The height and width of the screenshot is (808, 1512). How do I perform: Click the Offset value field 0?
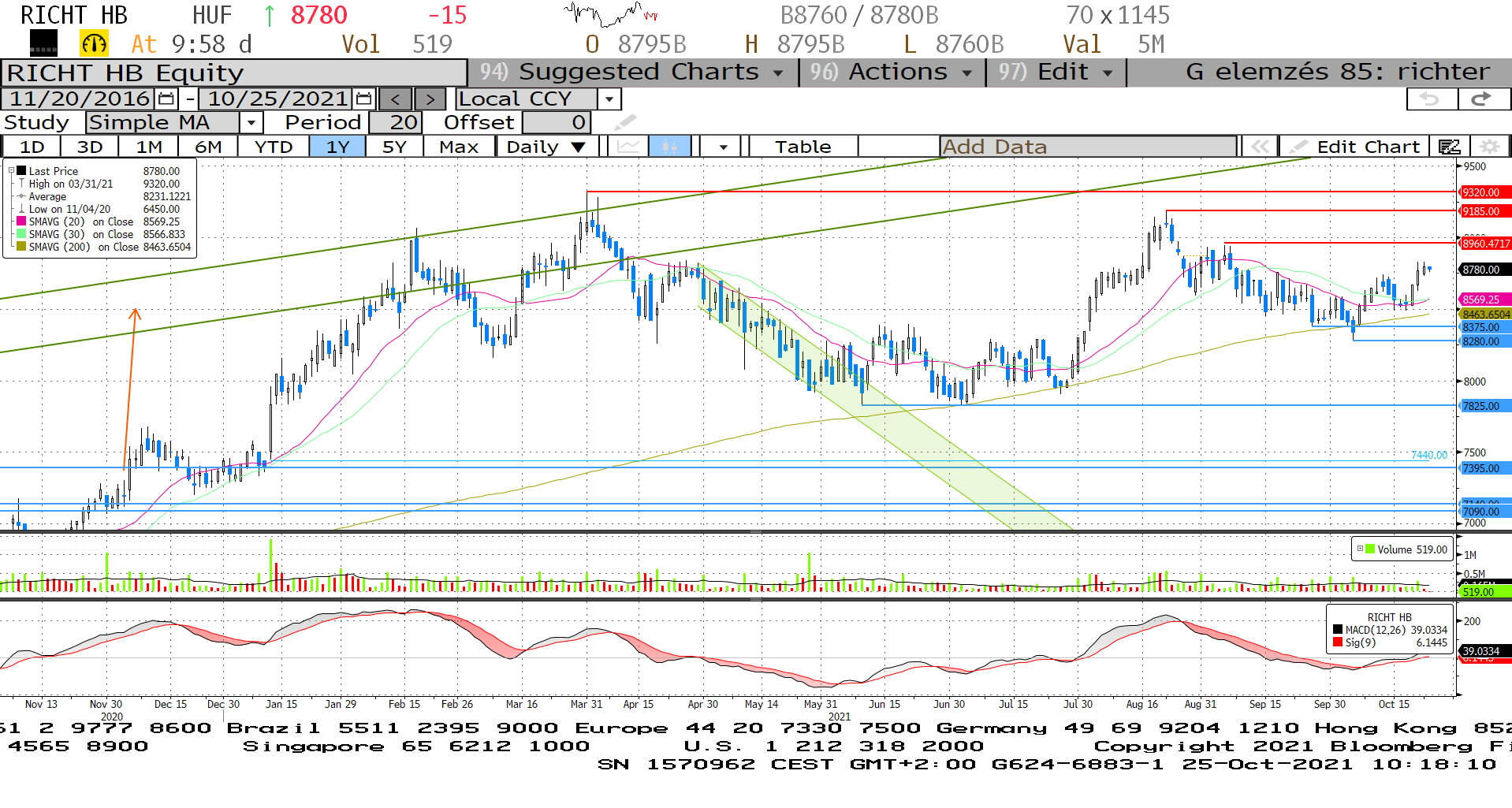point(557,123)
